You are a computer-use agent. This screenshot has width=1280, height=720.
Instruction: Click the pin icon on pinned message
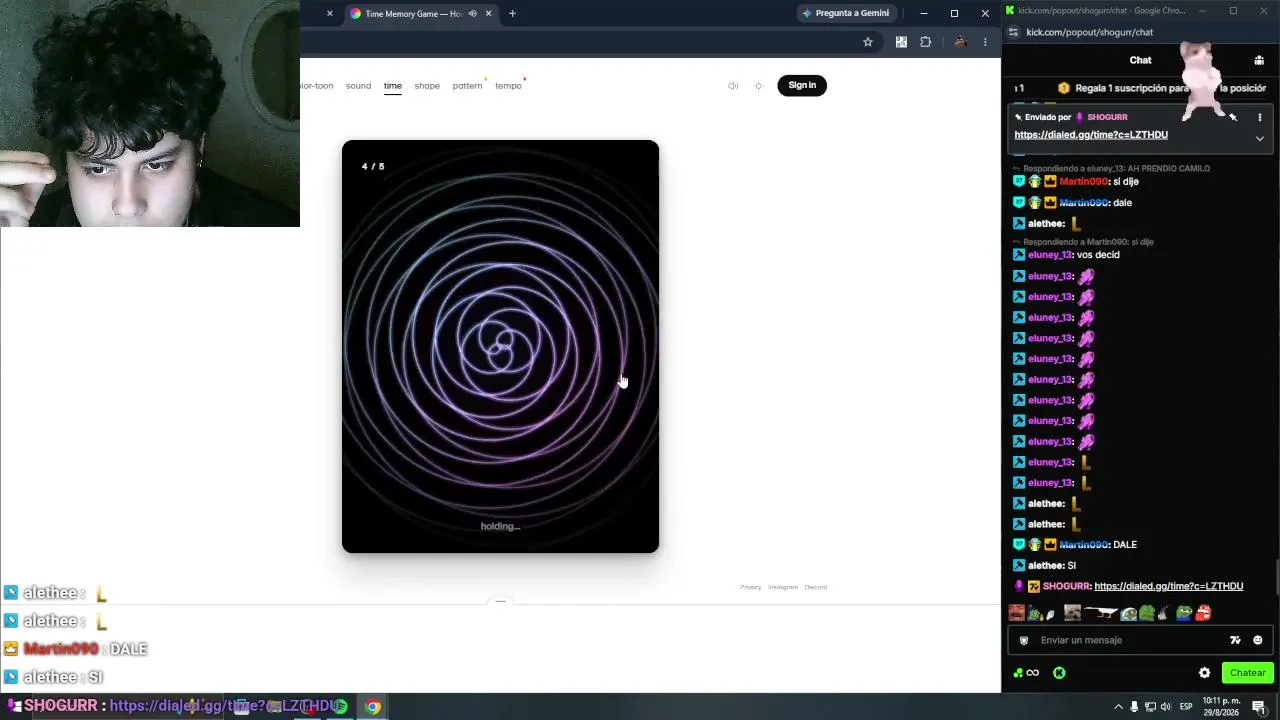pos(1233,118)
